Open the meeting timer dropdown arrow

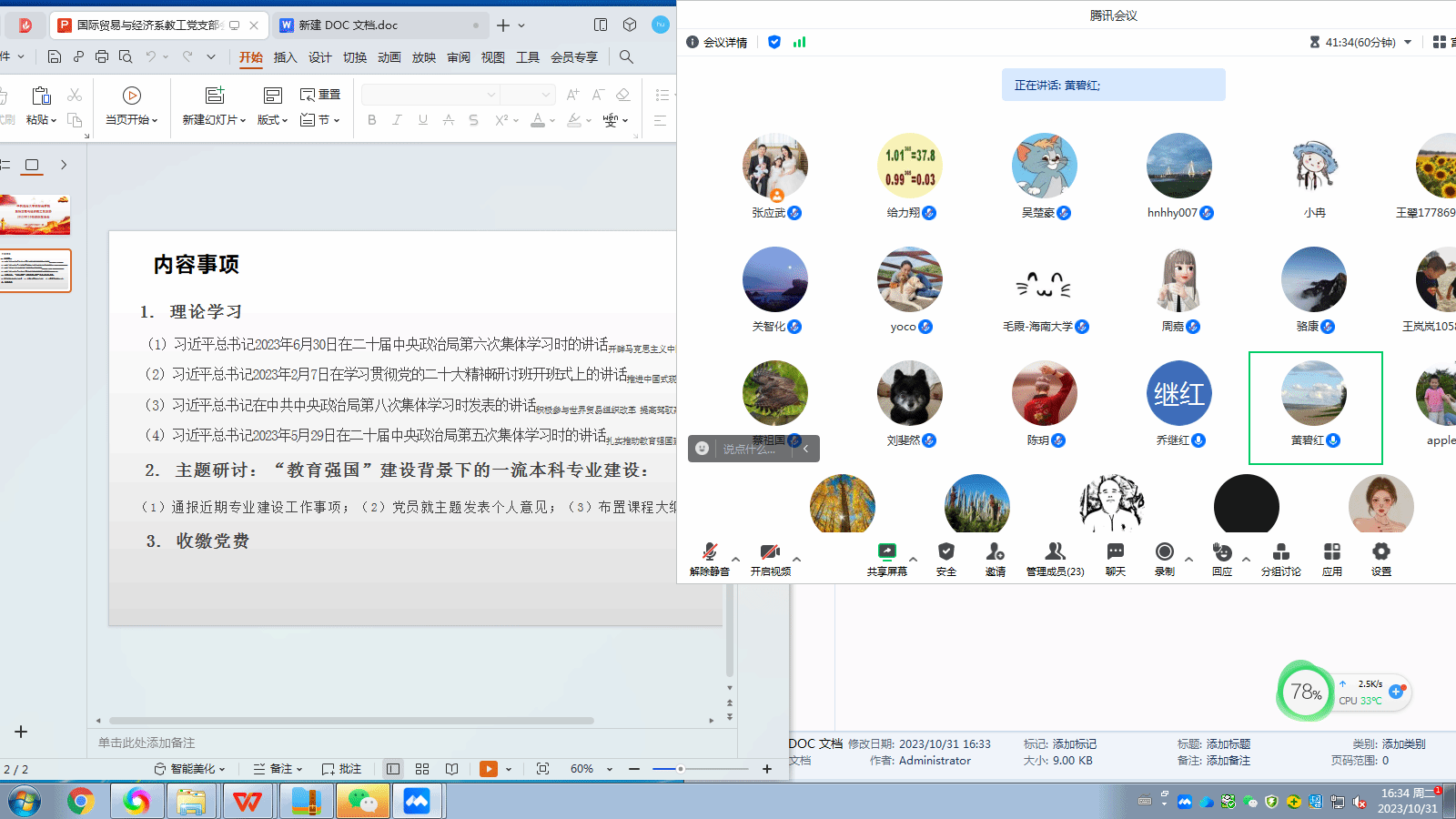tap(1408, 43)
